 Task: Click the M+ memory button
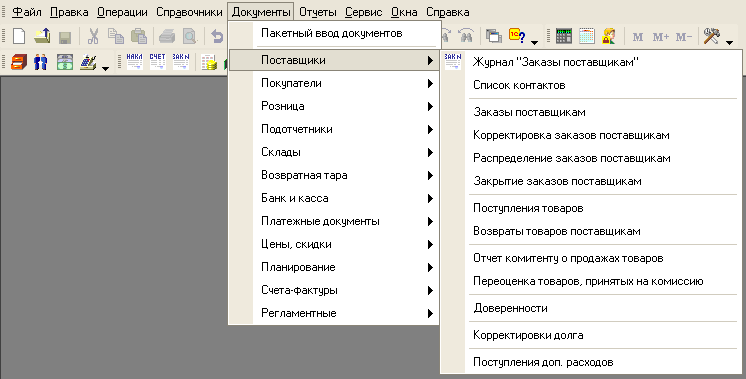click(660, 37)
